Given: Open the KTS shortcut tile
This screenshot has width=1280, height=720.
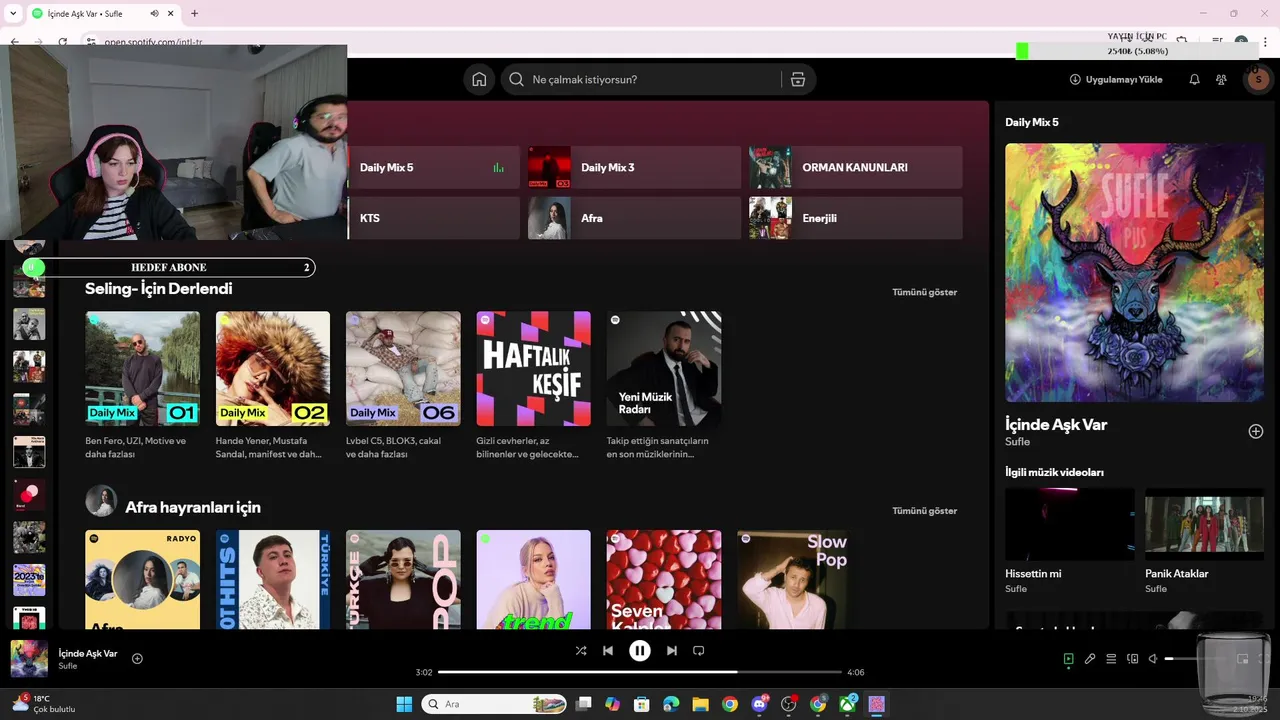Looking at the screenshot, I should click(434, 218).
